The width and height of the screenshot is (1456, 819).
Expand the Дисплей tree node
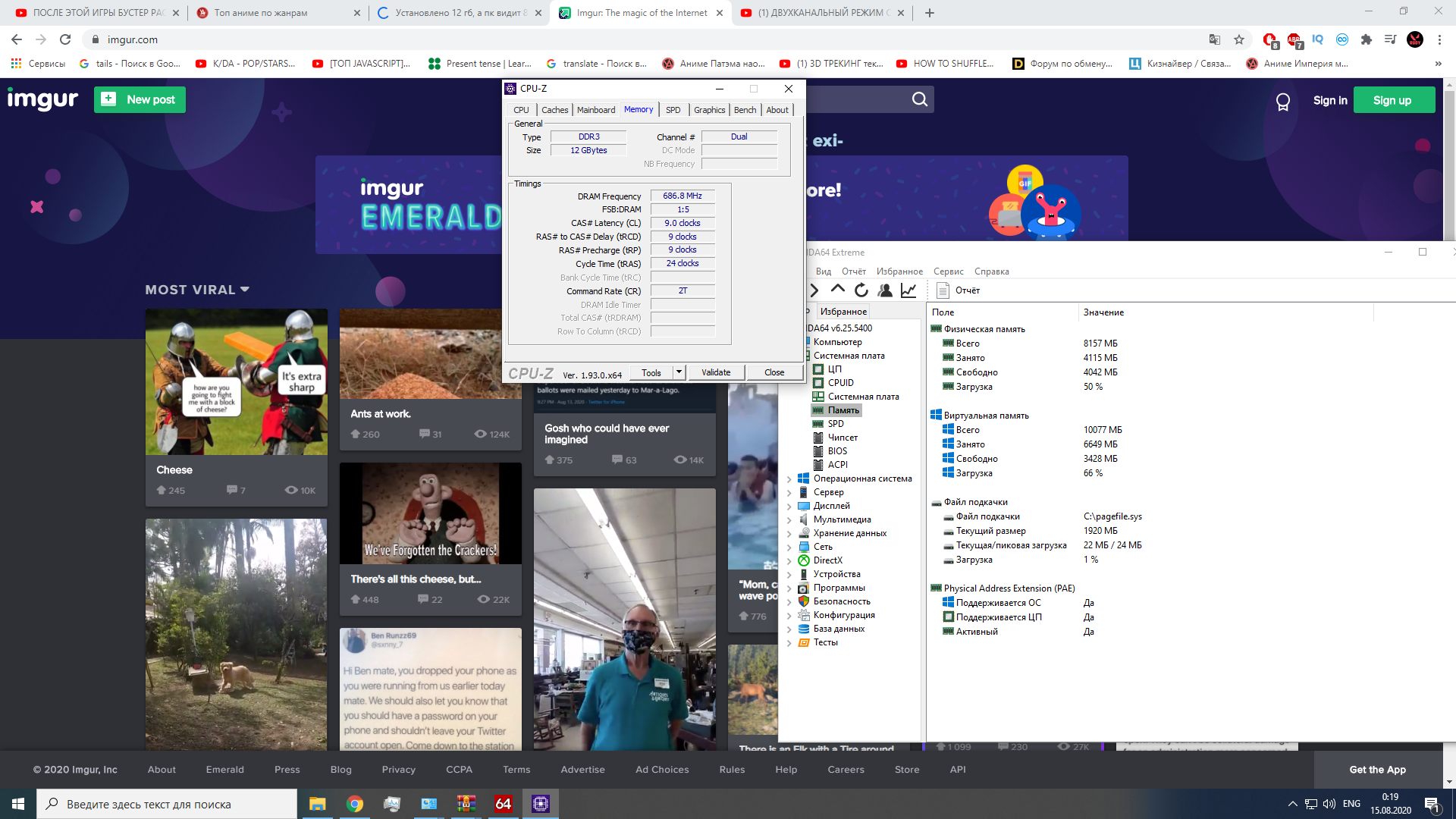coord(789,507)
